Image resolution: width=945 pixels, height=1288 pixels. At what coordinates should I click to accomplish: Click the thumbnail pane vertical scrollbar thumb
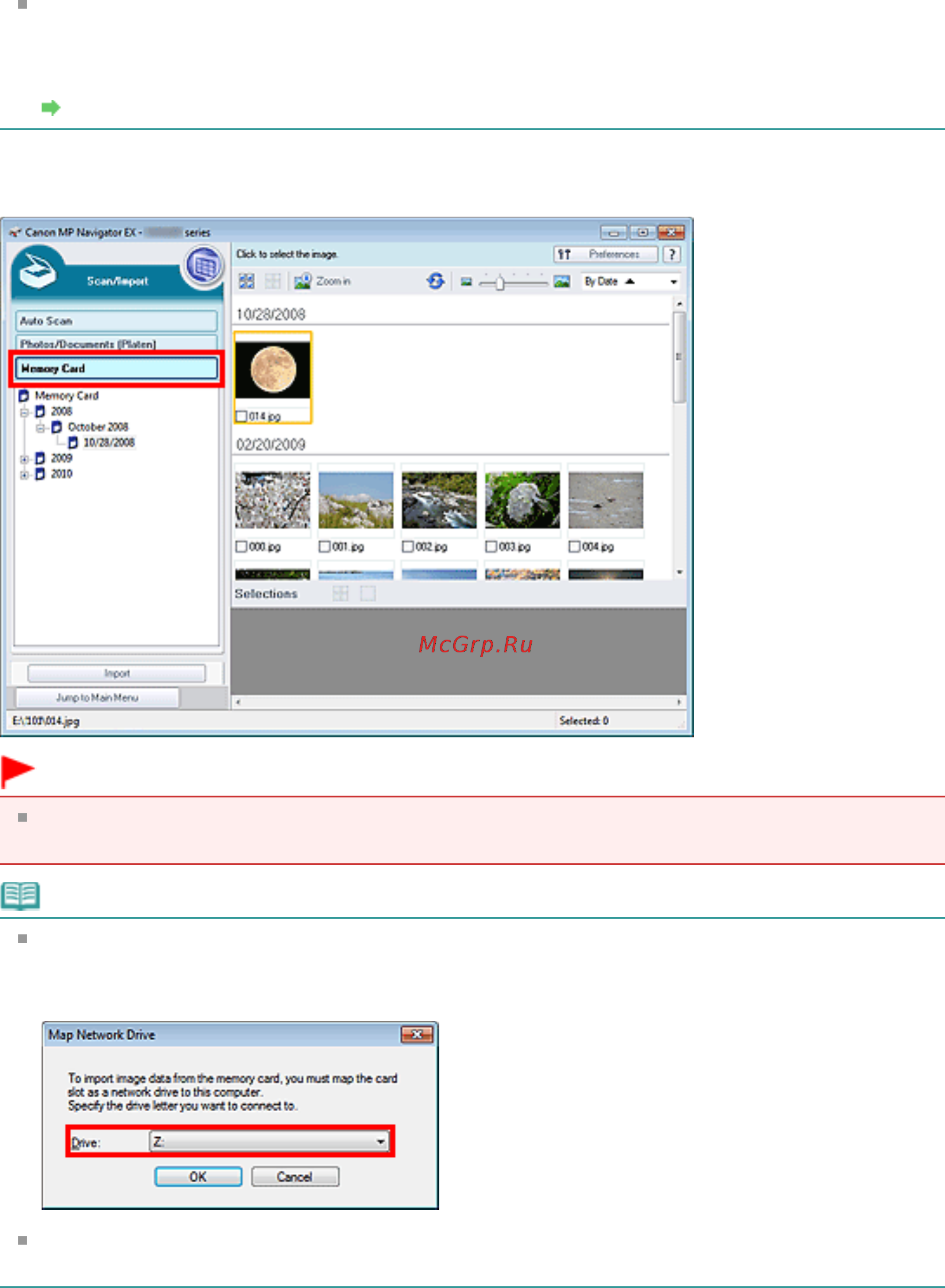click(680, 357)
